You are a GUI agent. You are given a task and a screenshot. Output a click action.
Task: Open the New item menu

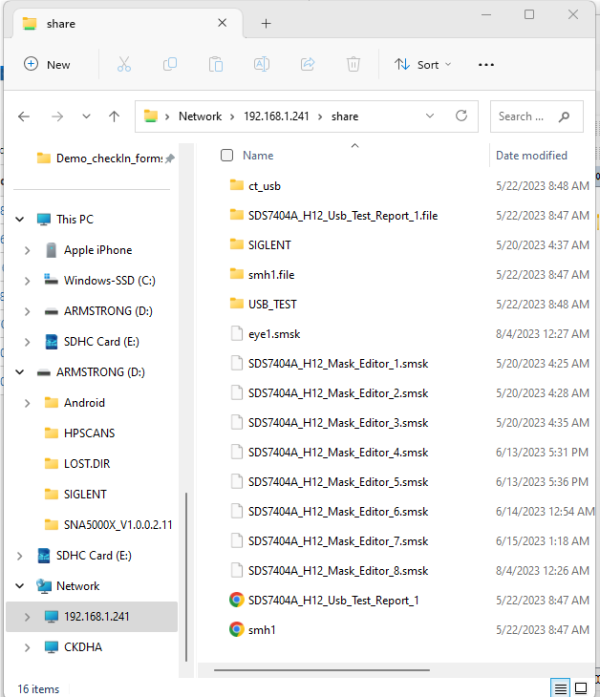[48, 64]
